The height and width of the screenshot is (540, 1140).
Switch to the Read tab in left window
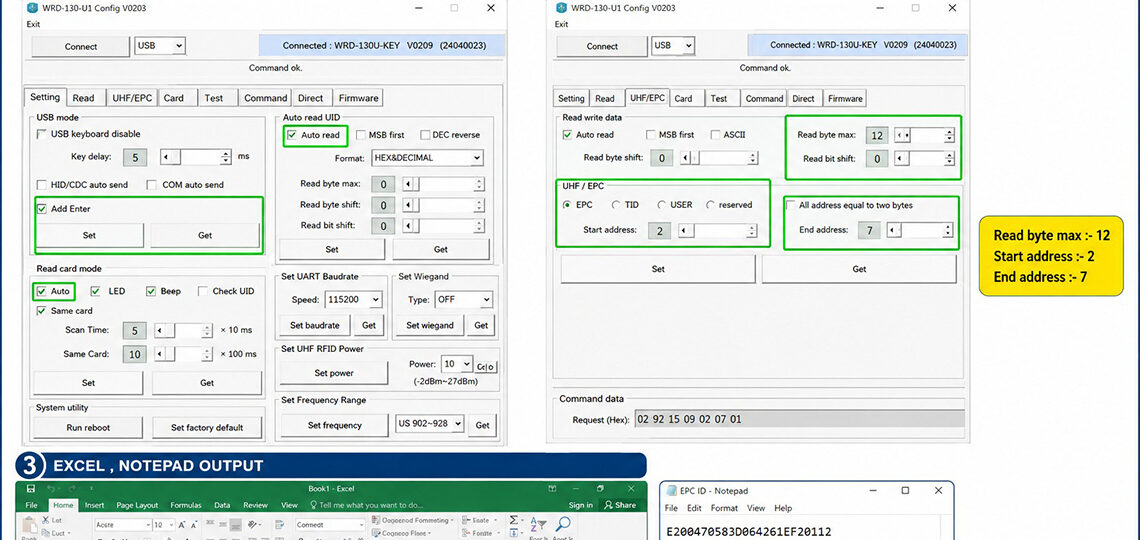click(83, 98)
